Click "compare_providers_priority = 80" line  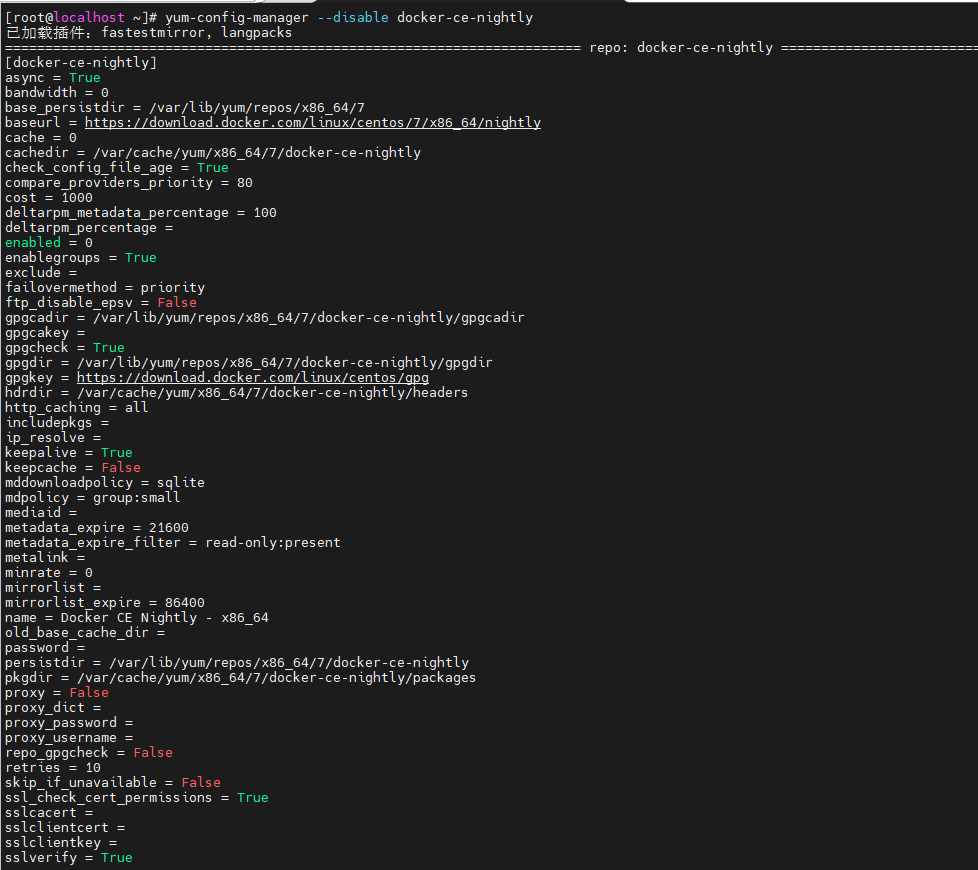pos(128,183)
